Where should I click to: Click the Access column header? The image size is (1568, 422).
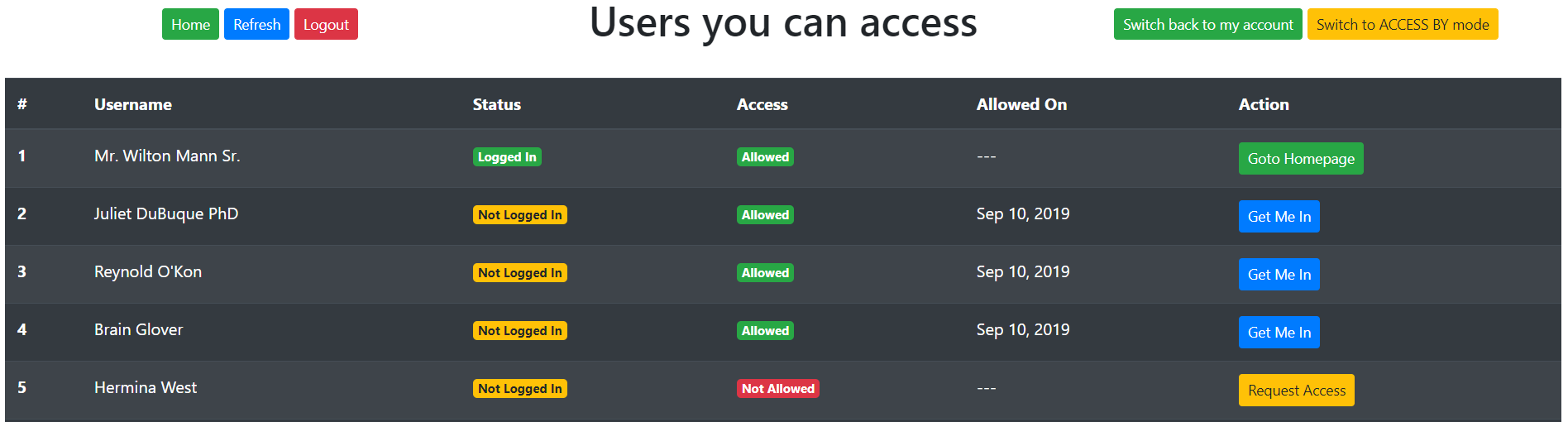tap(762, 104)
